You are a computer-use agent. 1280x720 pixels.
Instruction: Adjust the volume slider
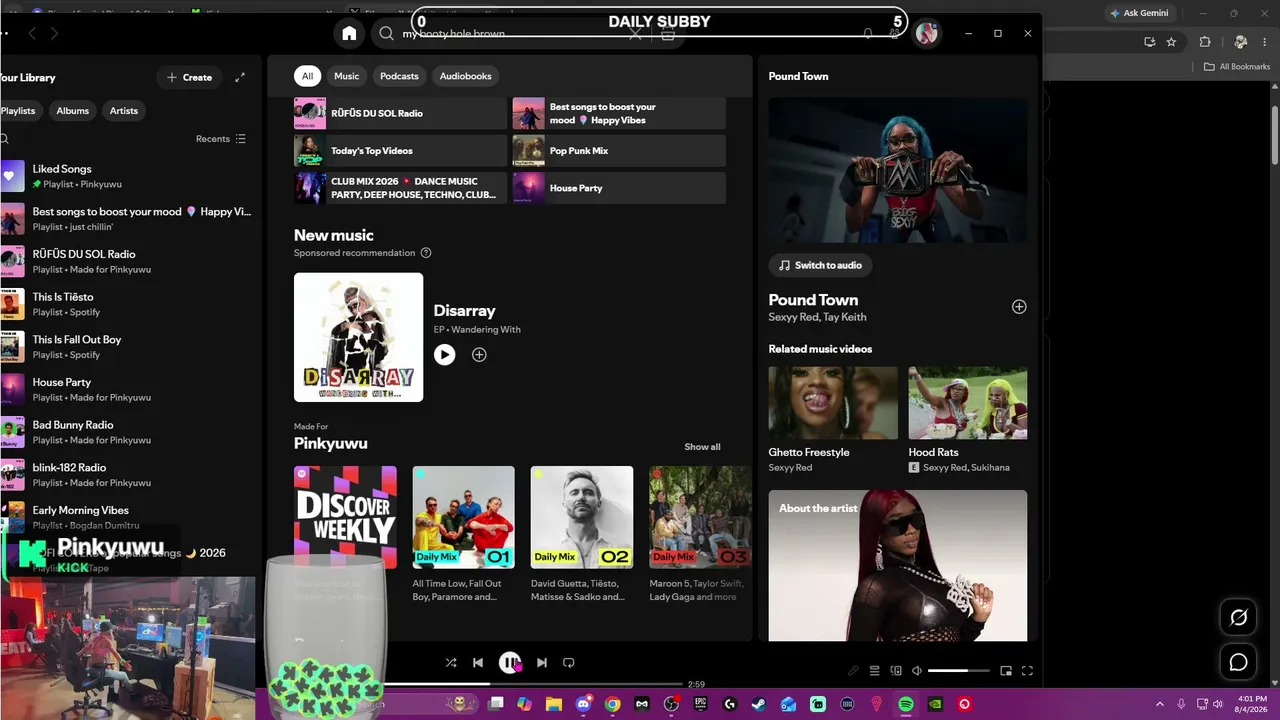958,671
